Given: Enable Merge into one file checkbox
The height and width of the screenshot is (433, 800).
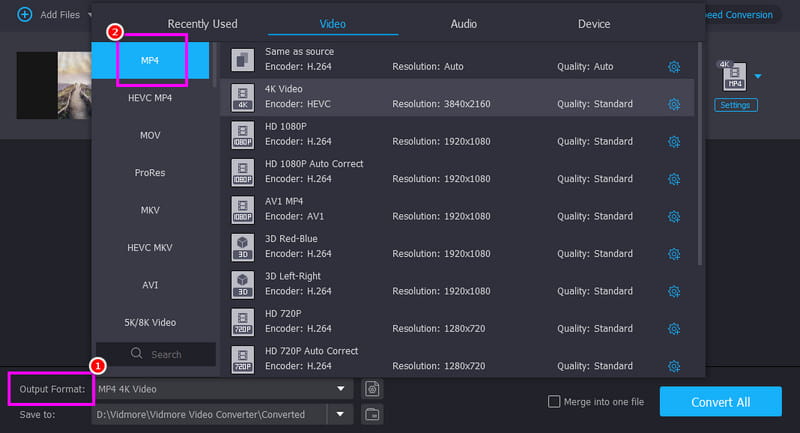Looking at the screenshot, I should [554, 402].
